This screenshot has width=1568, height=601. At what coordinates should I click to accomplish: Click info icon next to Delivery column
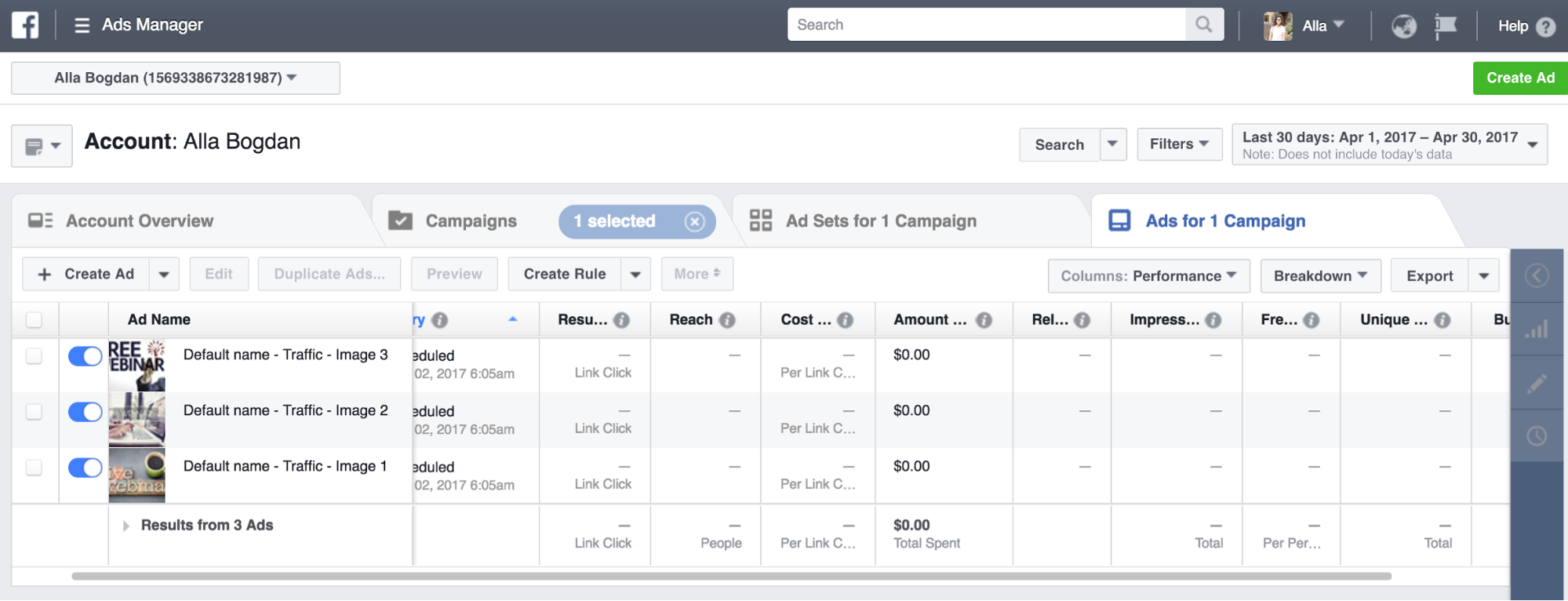pyautogui.click(x=439, y=320)
